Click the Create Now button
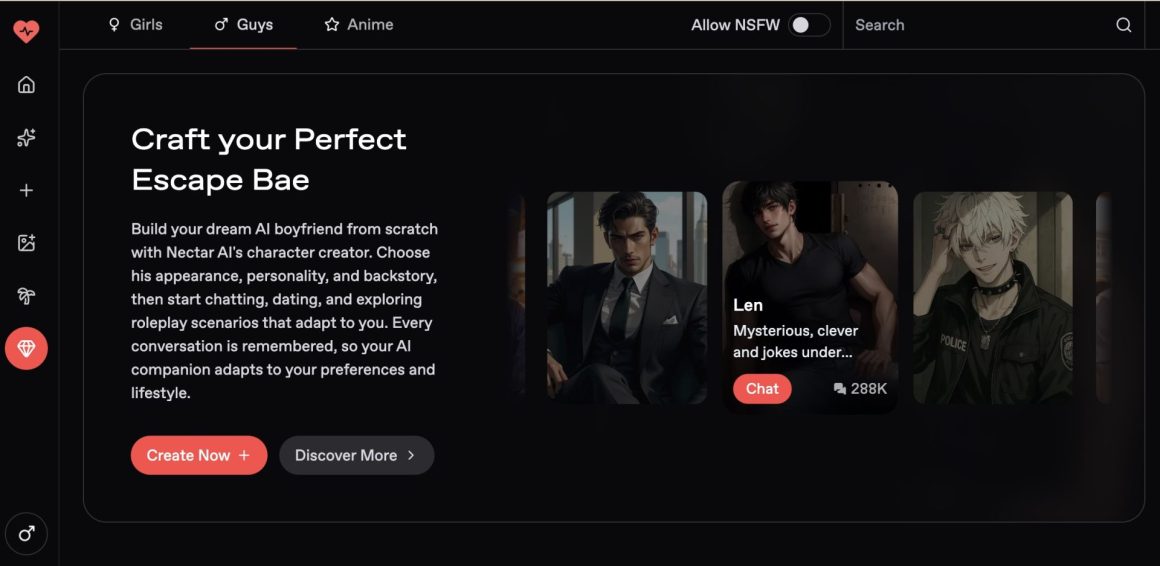Viewport: 1160px width, 566px height. (x=199, y=455)
